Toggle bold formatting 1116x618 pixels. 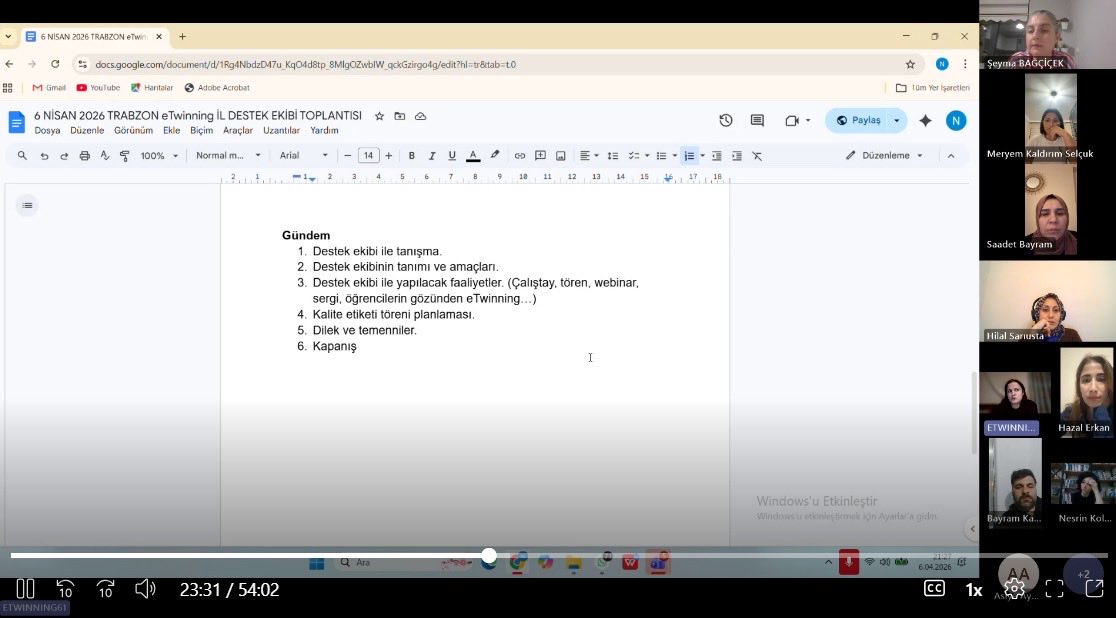tap(411, 155)
